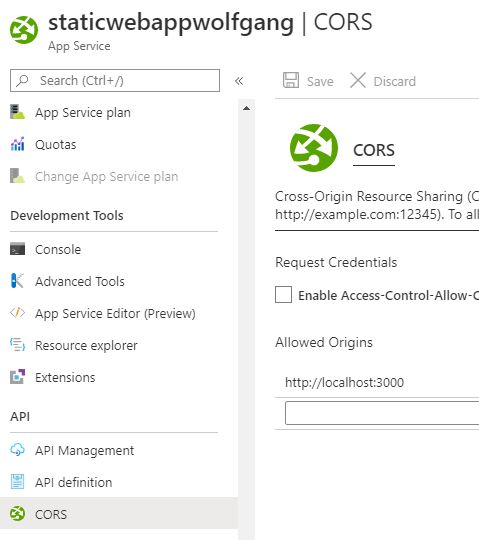Screen dimensions: 479x540
Task: Open Extensions menu item
Action: point(65,377)
